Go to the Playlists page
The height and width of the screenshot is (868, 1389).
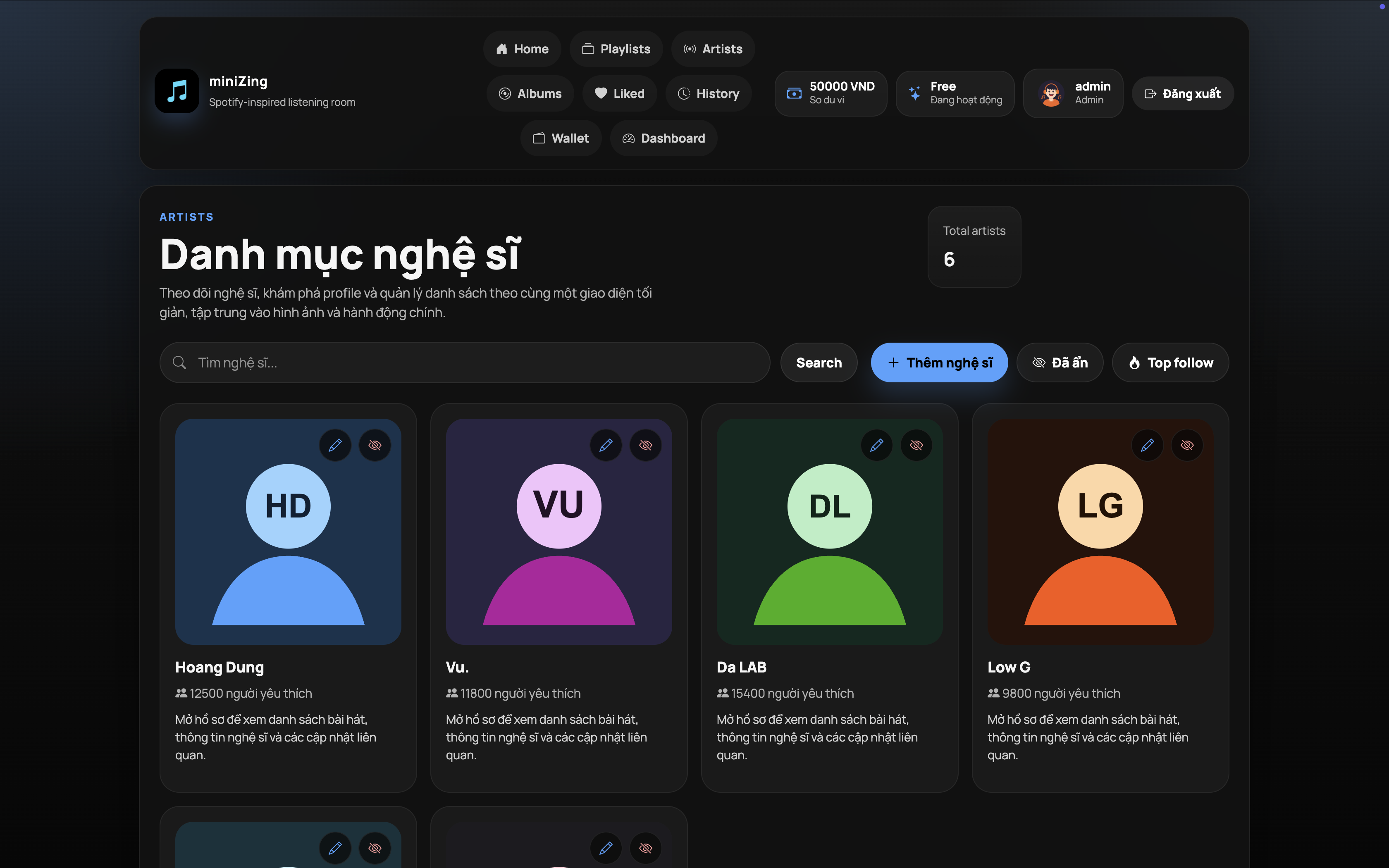(x=616, y=49)
